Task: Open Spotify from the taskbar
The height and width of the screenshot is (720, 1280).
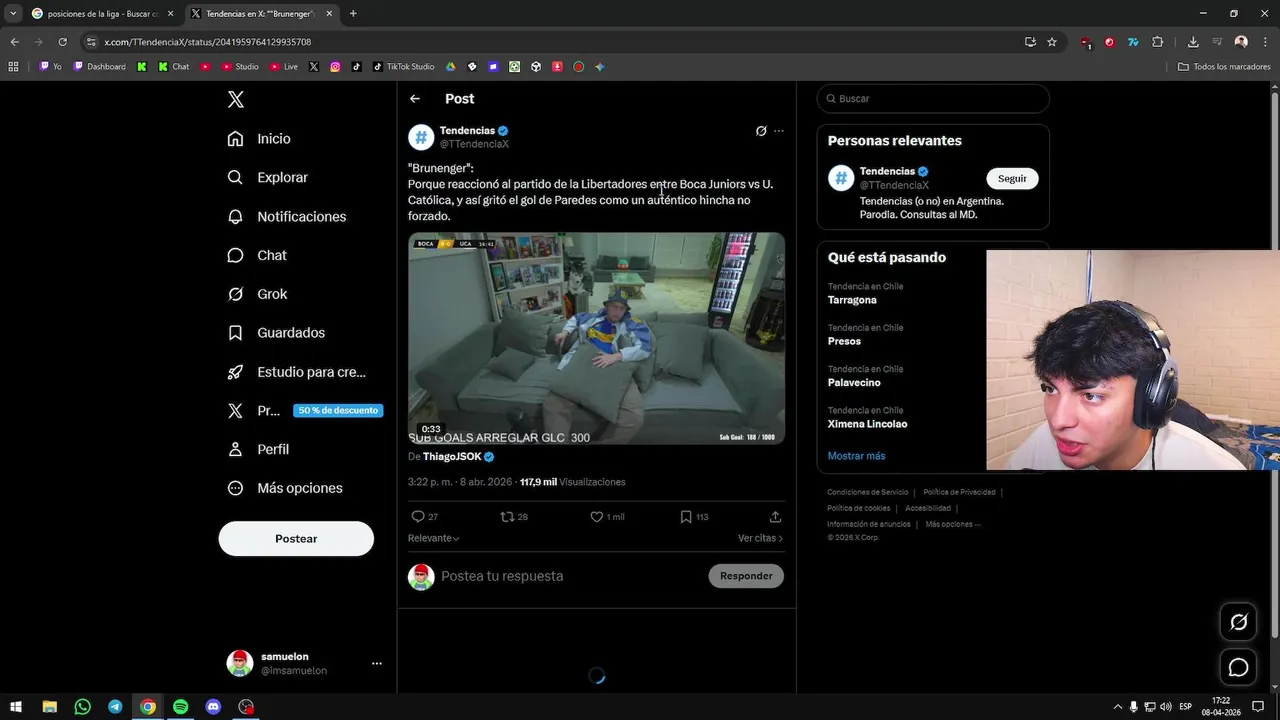Action: (180, 707)
